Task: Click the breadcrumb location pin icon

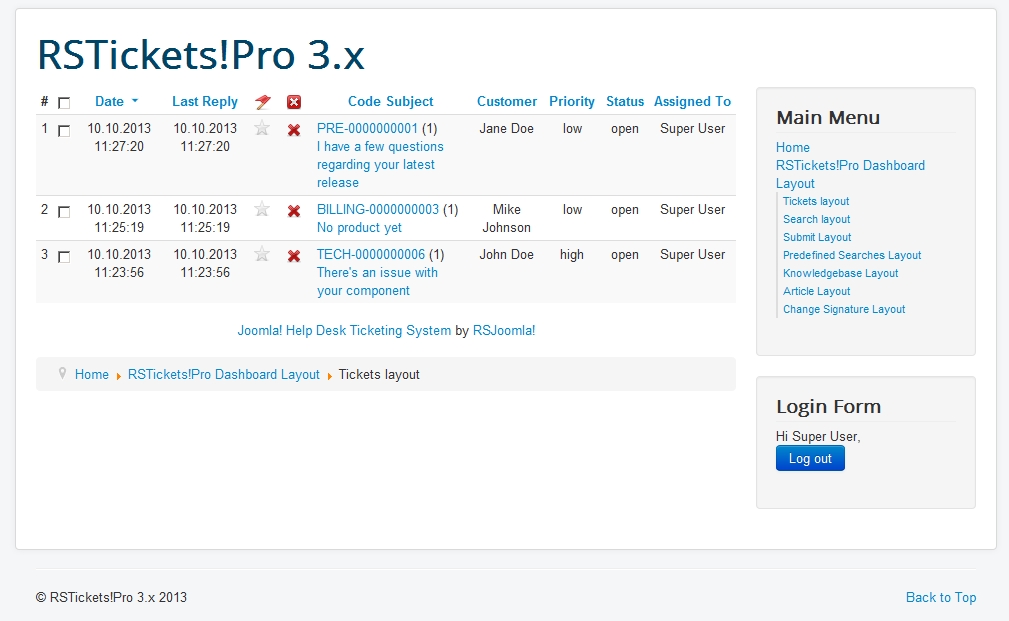Action: 62,373
